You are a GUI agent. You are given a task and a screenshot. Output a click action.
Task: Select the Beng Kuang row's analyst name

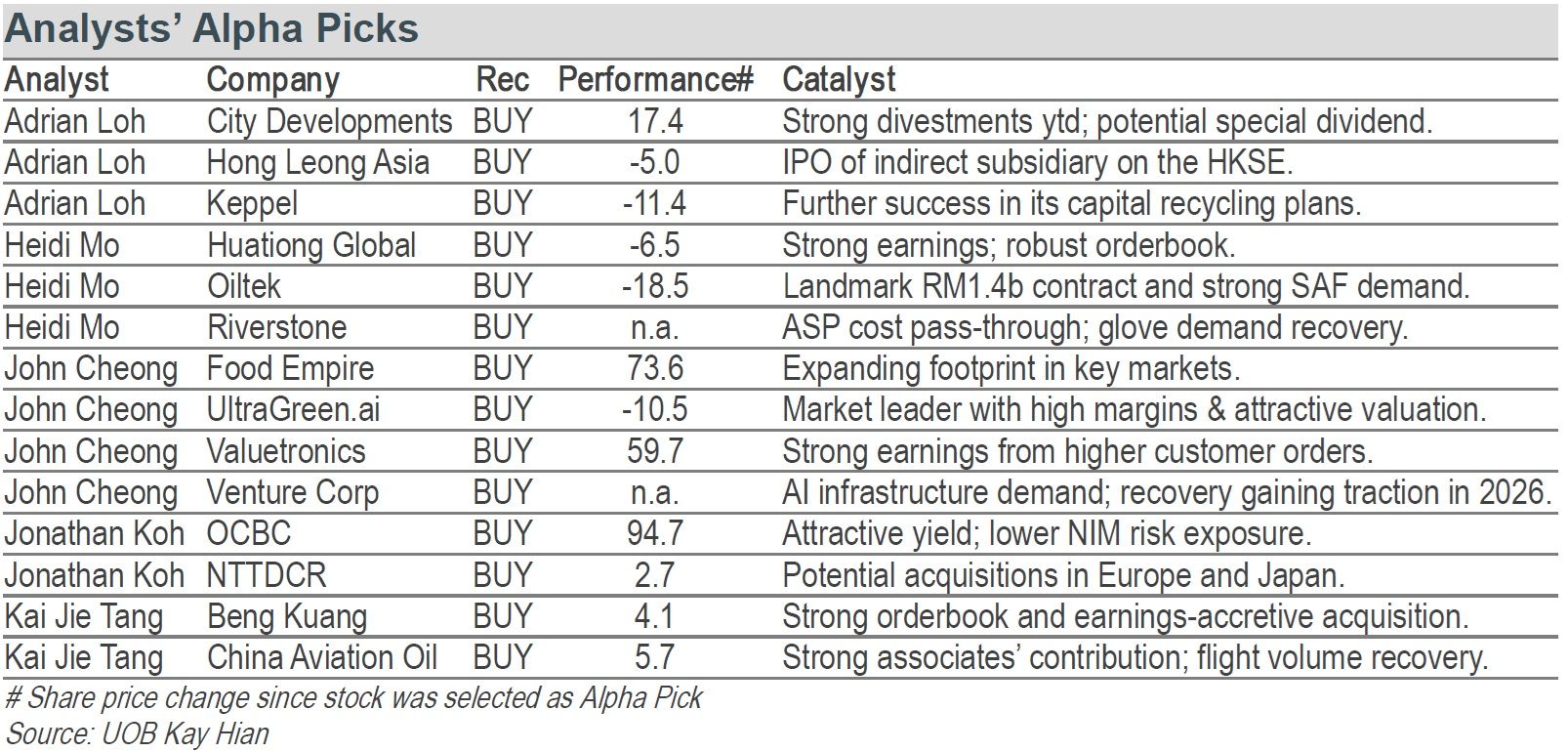[x=84, y=616]
